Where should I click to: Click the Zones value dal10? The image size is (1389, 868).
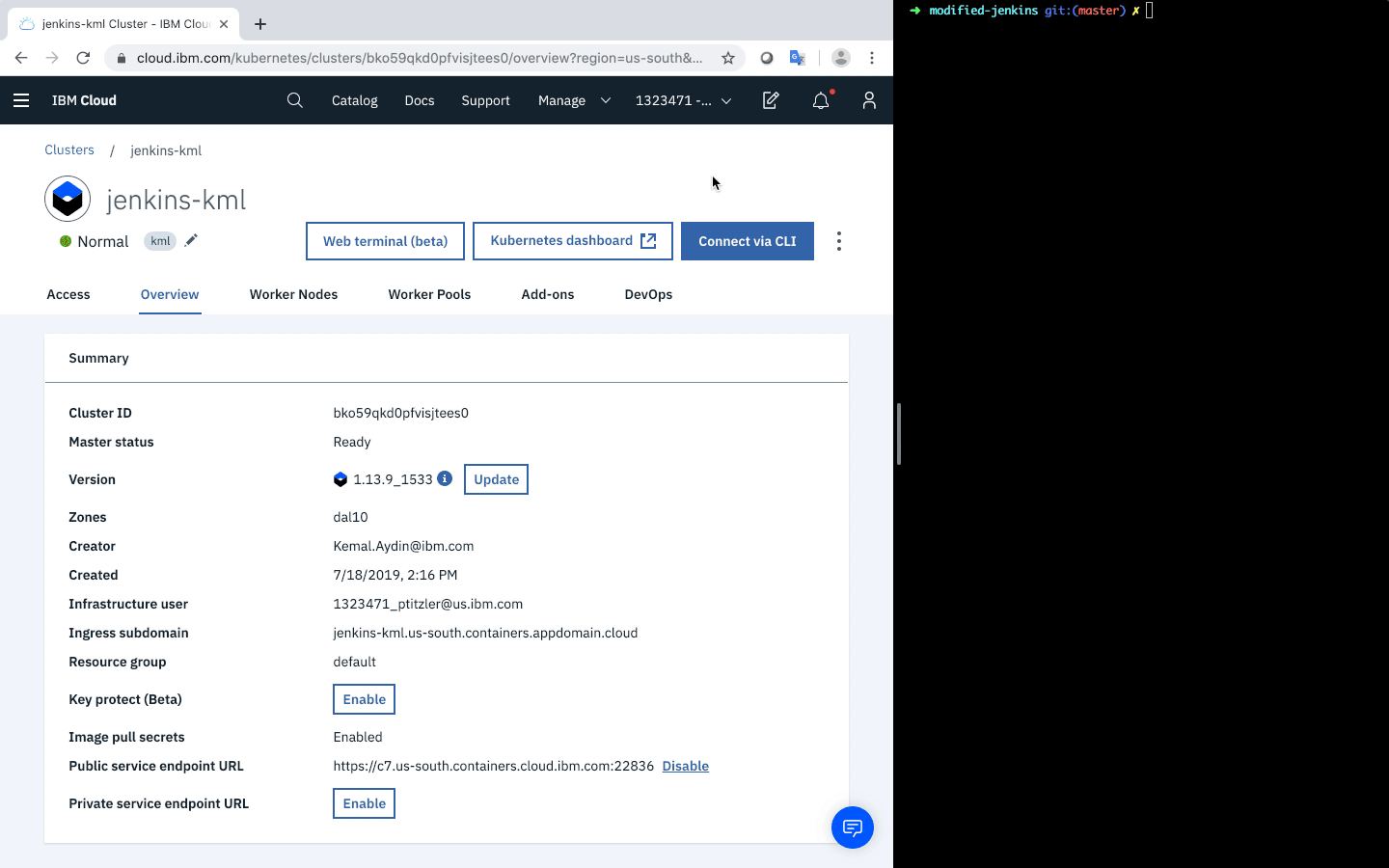351,517
